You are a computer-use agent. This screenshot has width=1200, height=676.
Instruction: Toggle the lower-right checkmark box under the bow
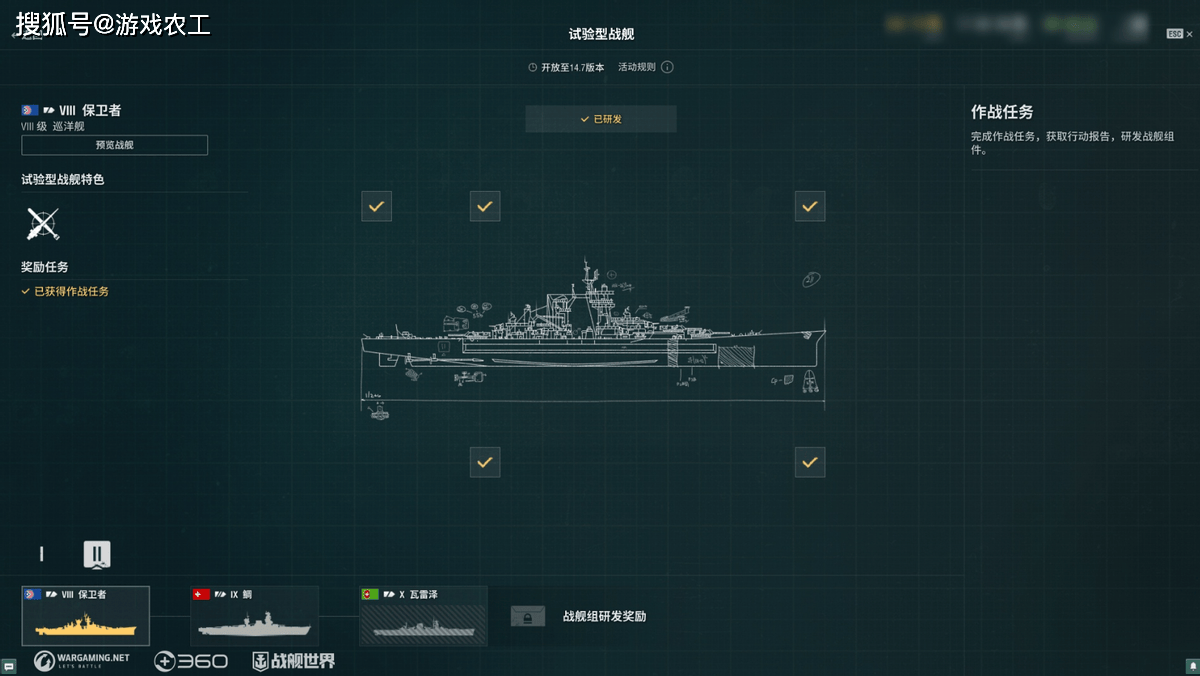pos(810,462)
